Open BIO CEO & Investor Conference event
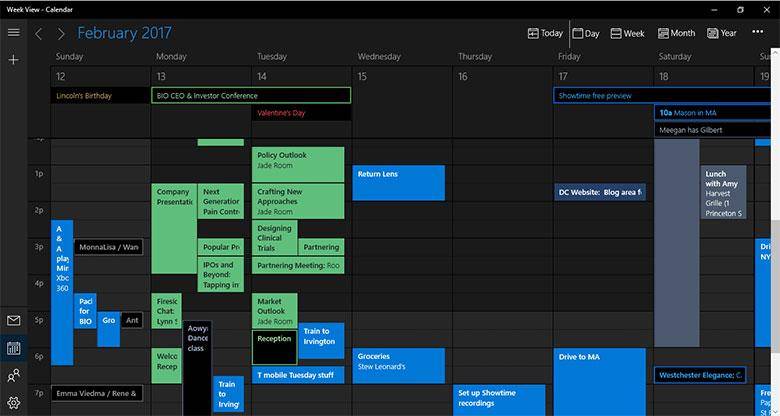 251,96
